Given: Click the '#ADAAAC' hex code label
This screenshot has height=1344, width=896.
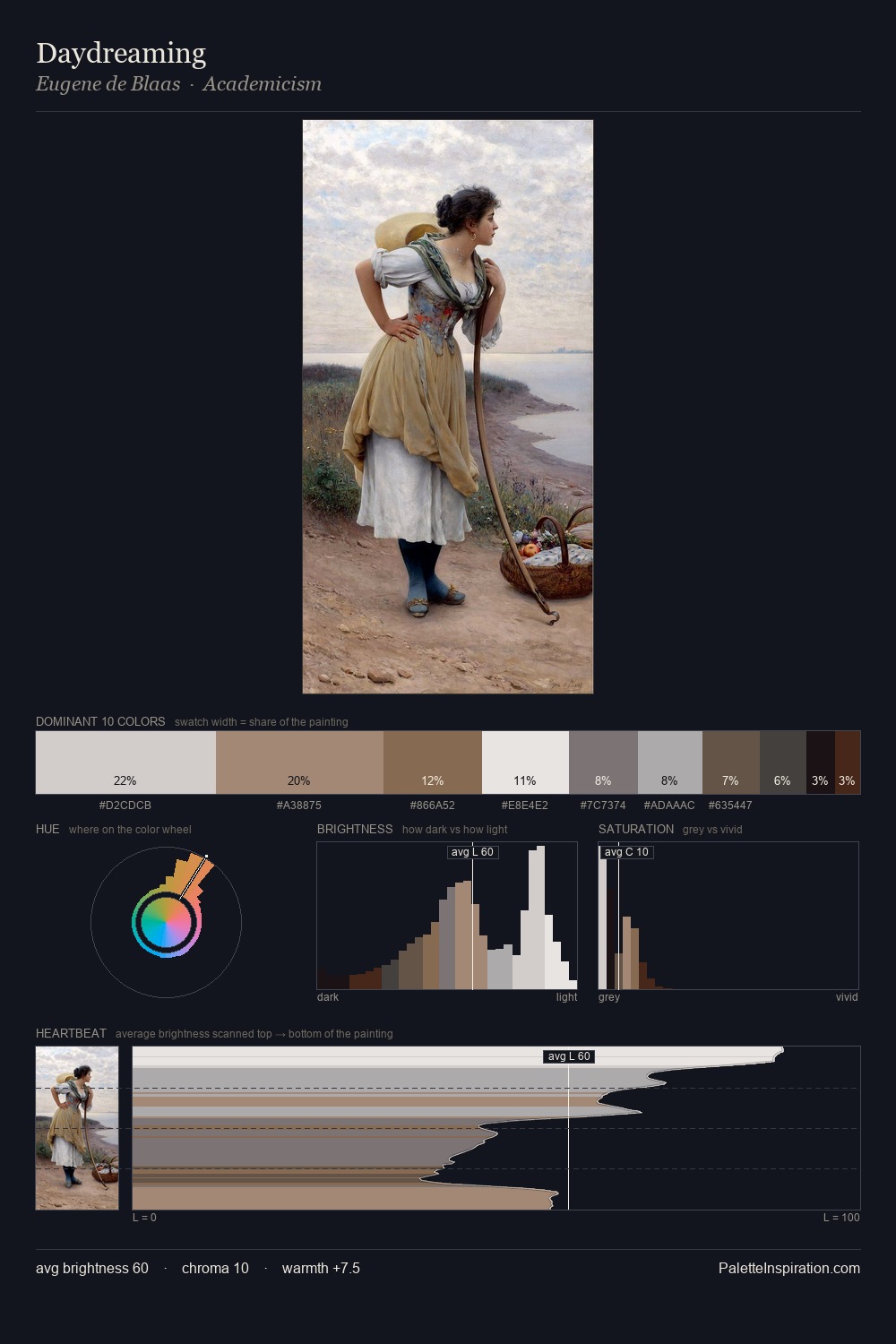Looking at the screenshot, I should pyautogui.click(x=669, y=806).
